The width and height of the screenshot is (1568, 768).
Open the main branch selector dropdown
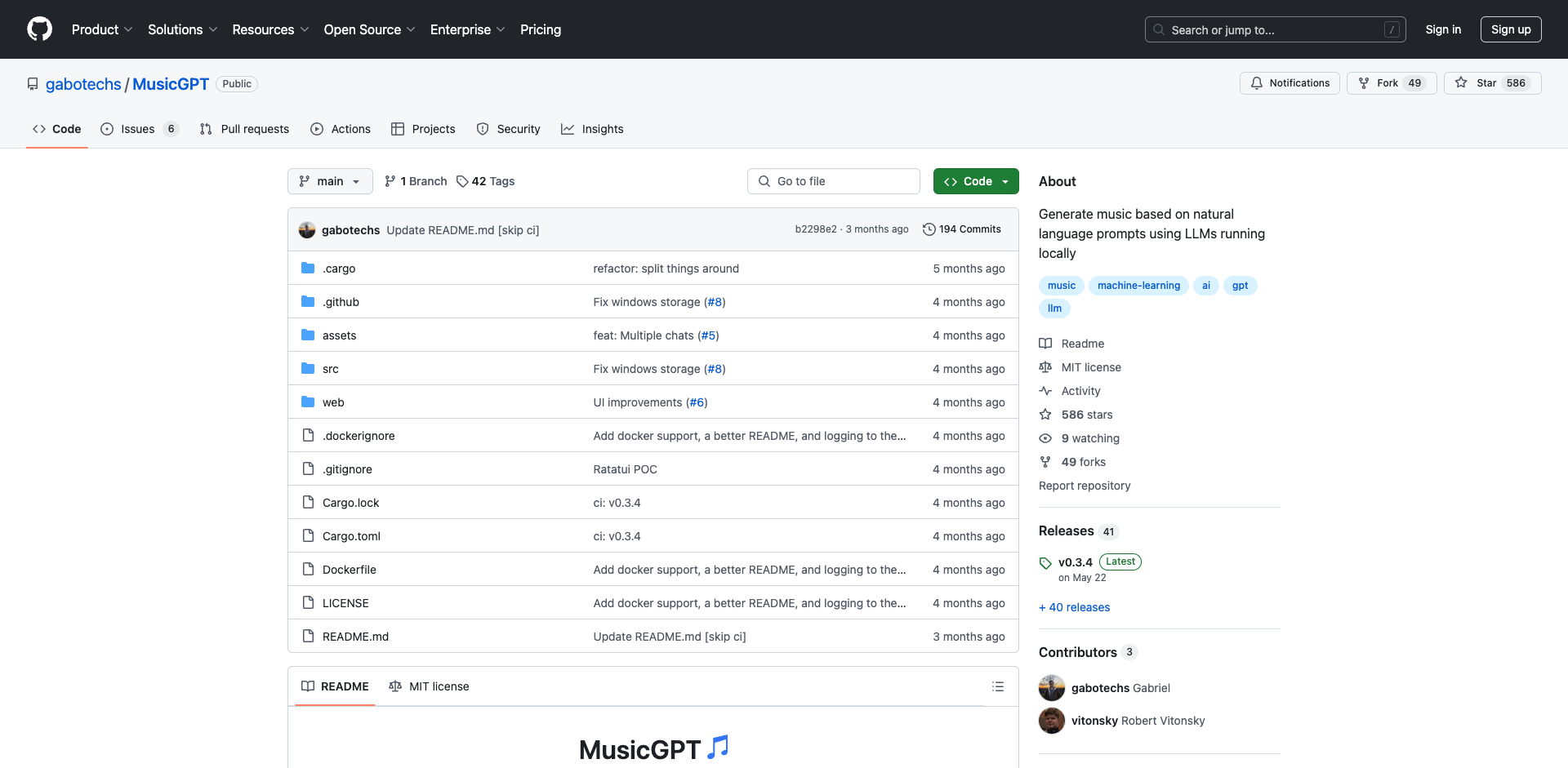pos(330,181)
